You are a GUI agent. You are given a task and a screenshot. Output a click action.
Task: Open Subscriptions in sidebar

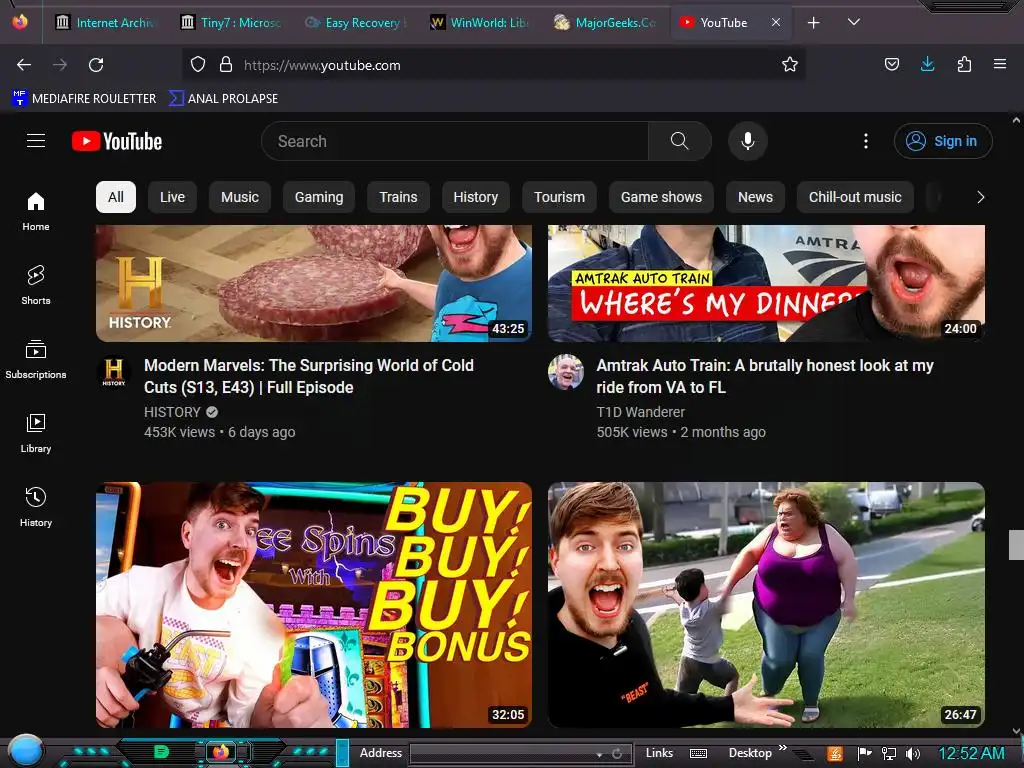point(36,359)
